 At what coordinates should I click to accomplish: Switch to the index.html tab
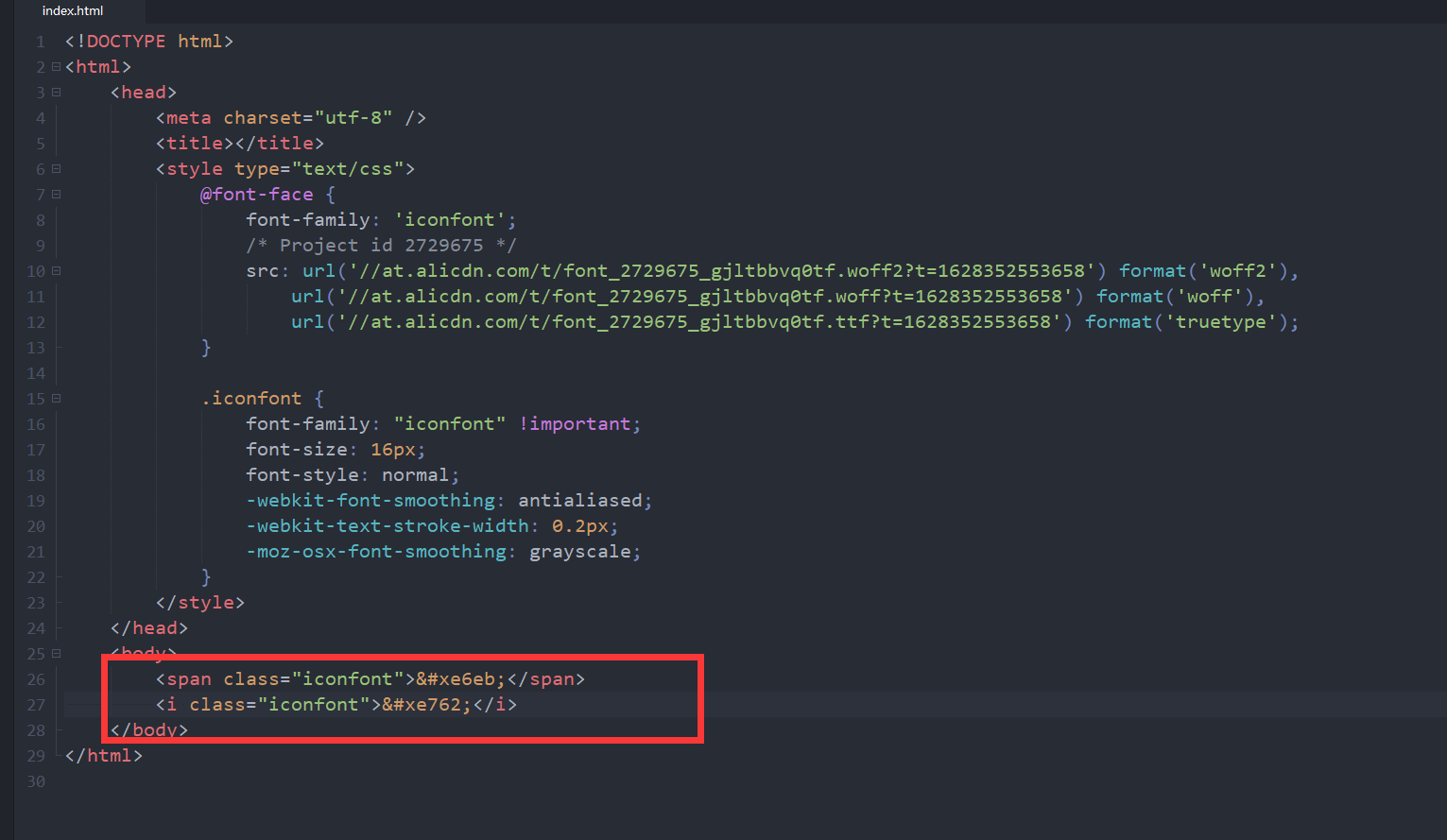pos(73,11)
